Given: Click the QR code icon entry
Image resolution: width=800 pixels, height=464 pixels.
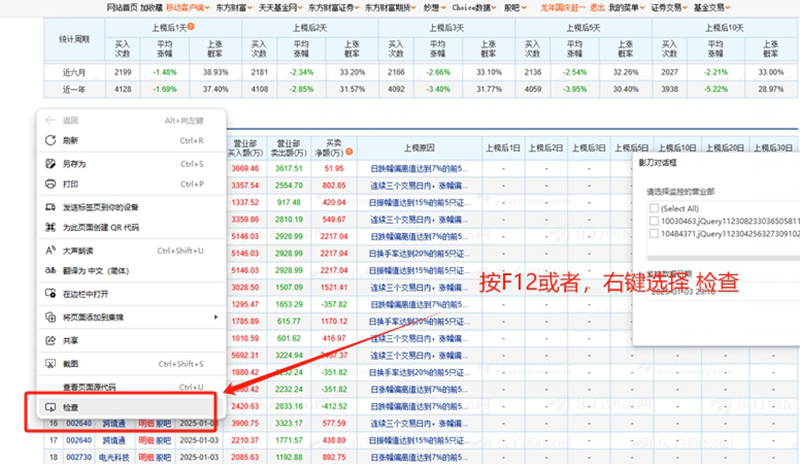Looking at the screenshot, I should coord(51,227).
